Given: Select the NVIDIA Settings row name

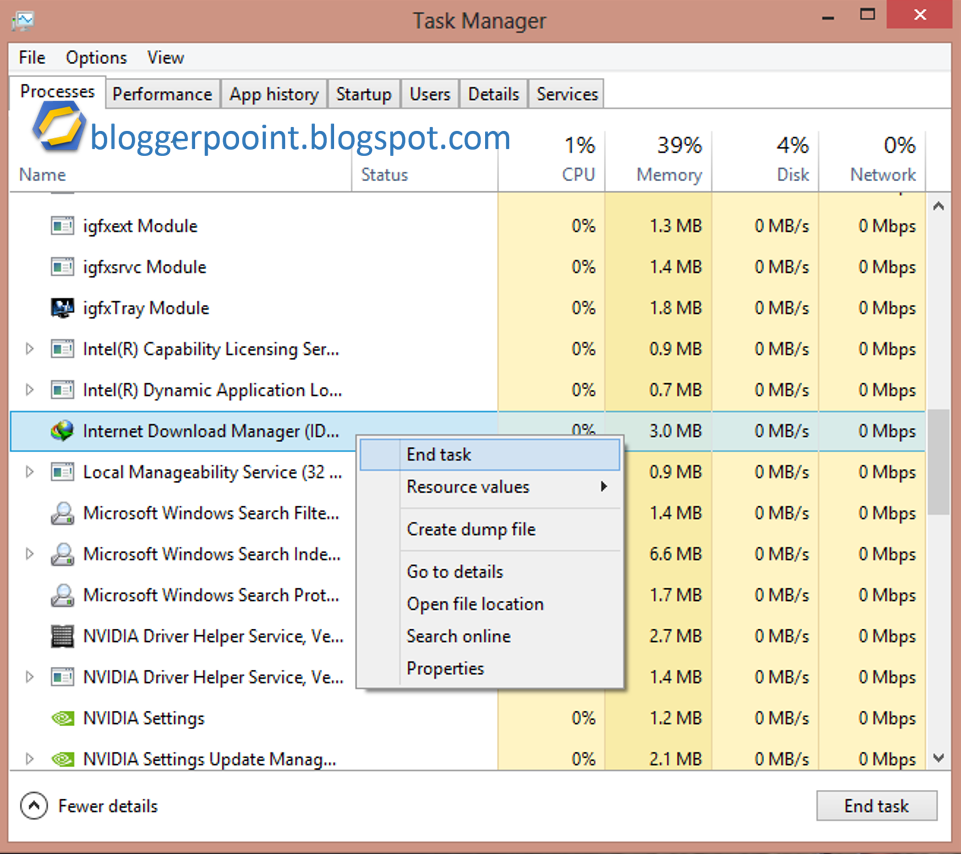Looking at the screenshot, I should coord(144,719).
